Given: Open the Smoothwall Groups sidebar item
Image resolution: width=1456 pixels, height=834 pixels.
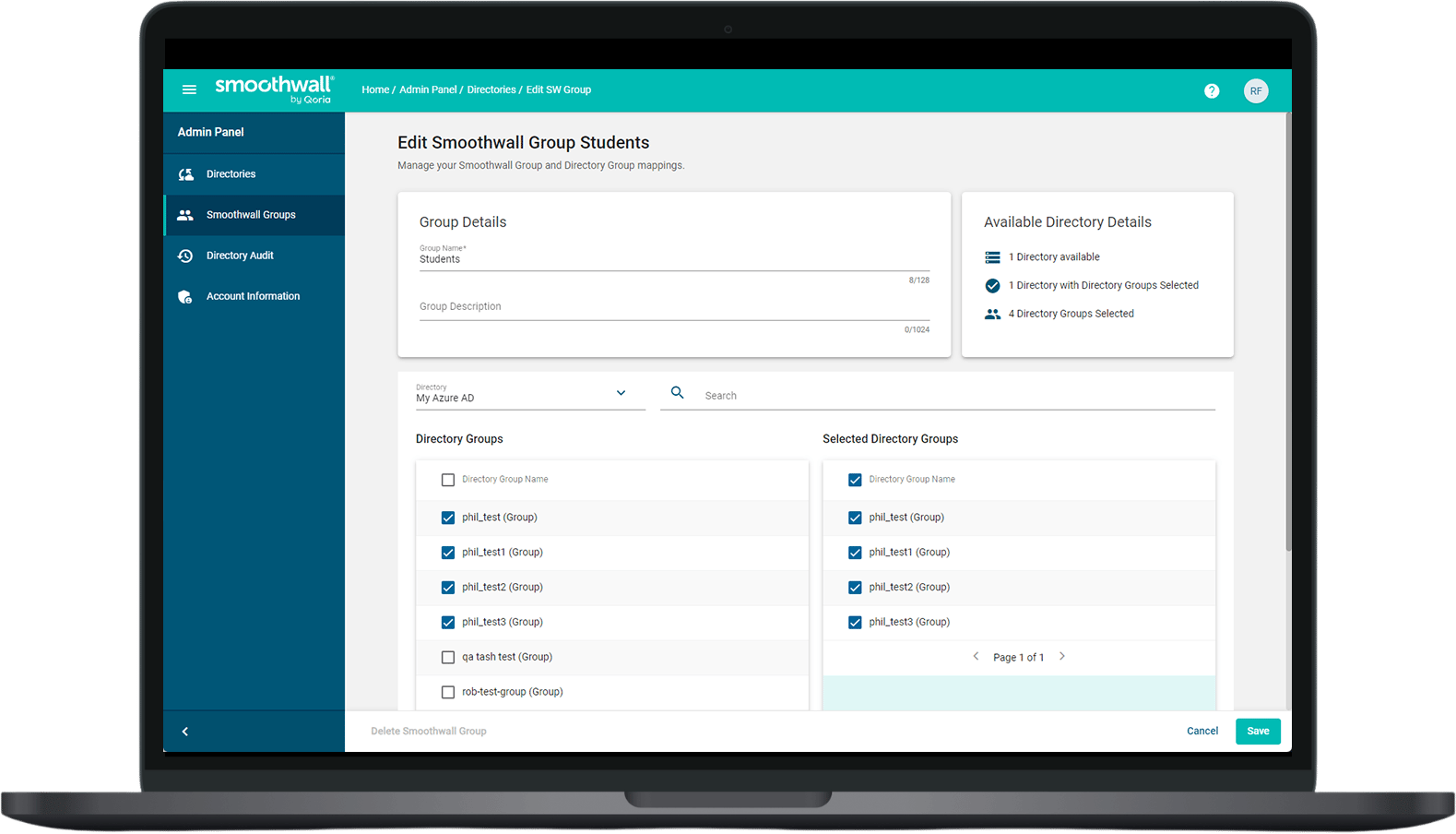Looking at the screenshot, I should (x=255, y=215).
